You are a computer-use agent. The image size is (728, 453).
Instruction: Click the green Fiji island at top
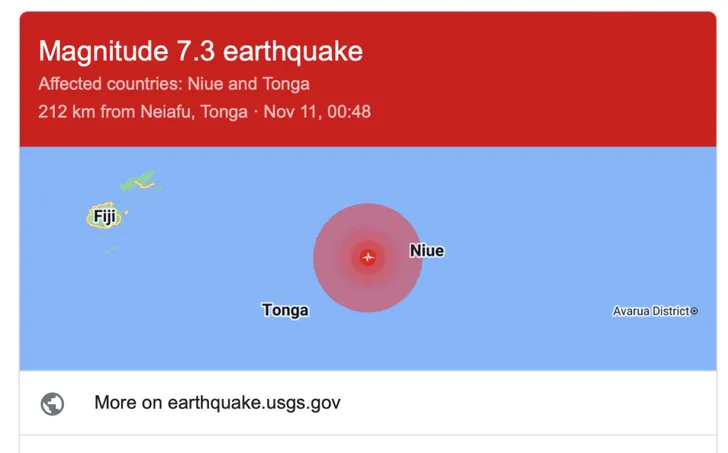point(140,183)
